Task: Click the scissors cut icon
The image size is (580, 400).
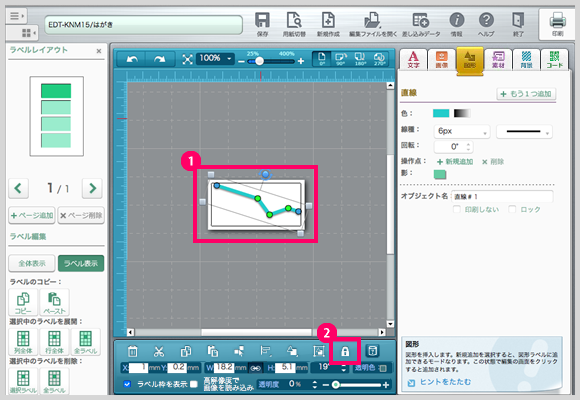Action: [159, 351]
